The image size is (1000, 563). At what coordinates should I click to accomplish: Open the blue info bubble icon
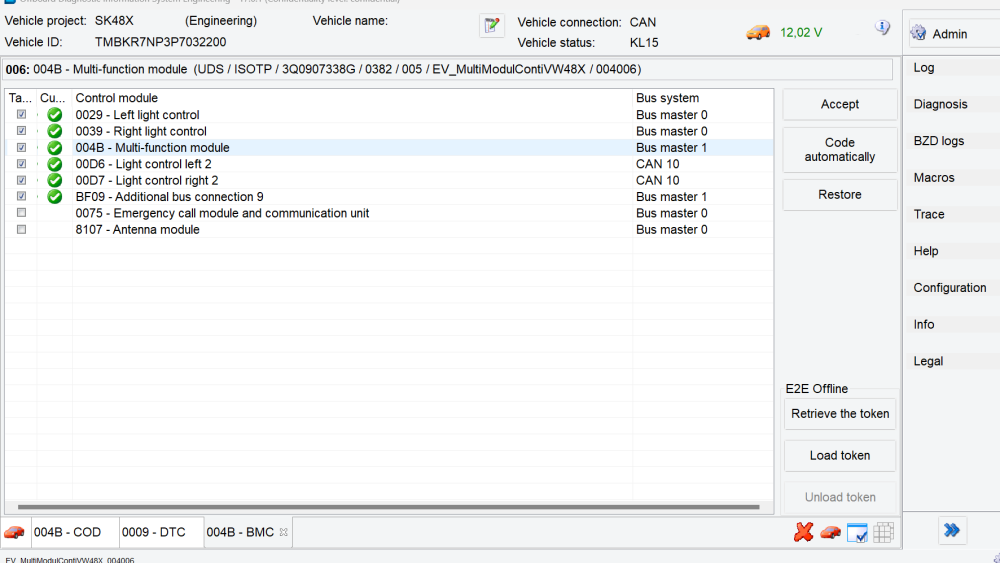[882, 27]
